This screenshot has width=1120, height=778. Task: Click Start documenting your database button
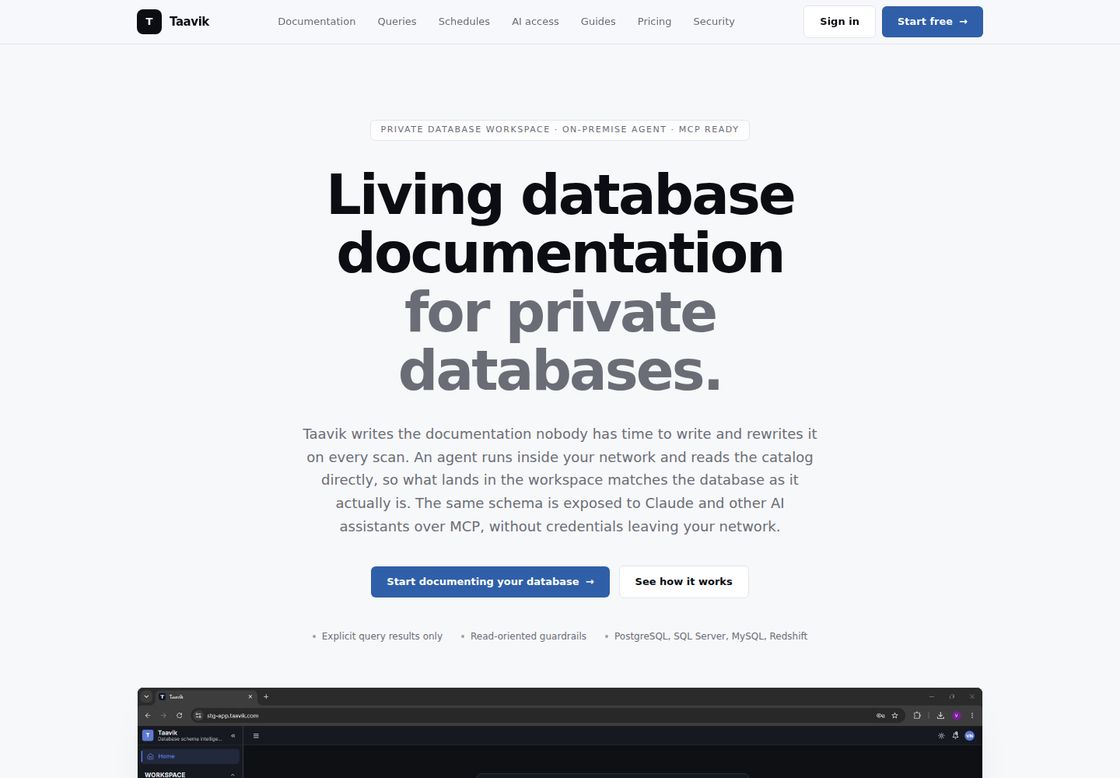coord(490,582)
